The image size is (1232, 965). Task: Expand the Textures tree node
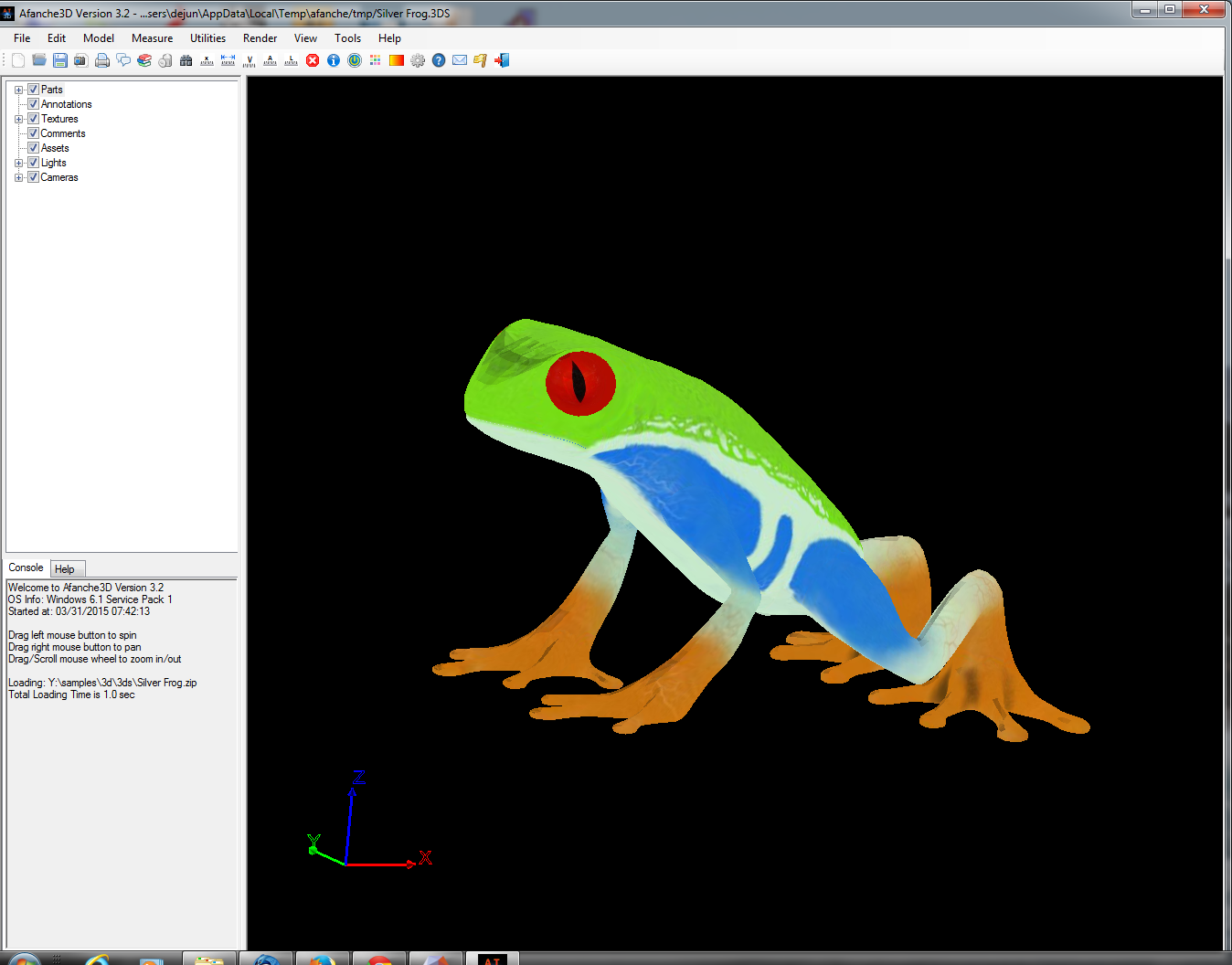click(18, 119)
